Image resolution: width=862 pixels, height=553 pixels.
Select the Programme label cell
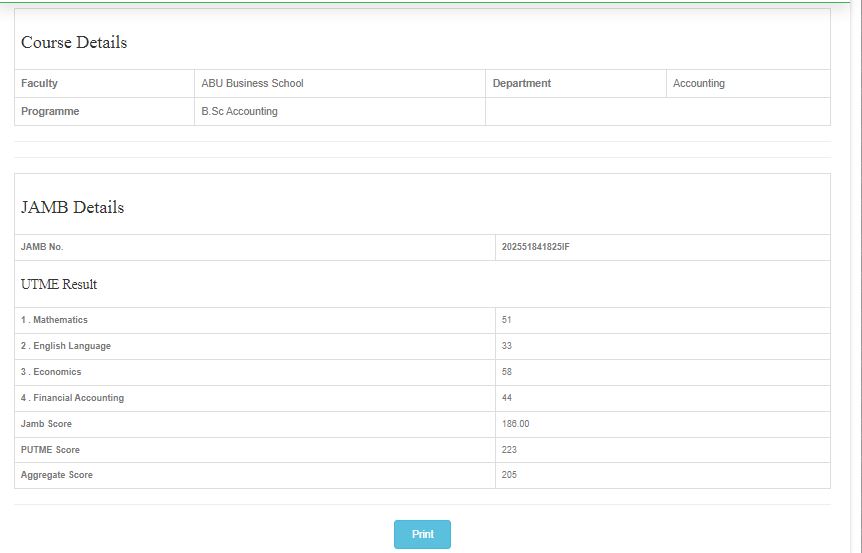coord(50,112)
